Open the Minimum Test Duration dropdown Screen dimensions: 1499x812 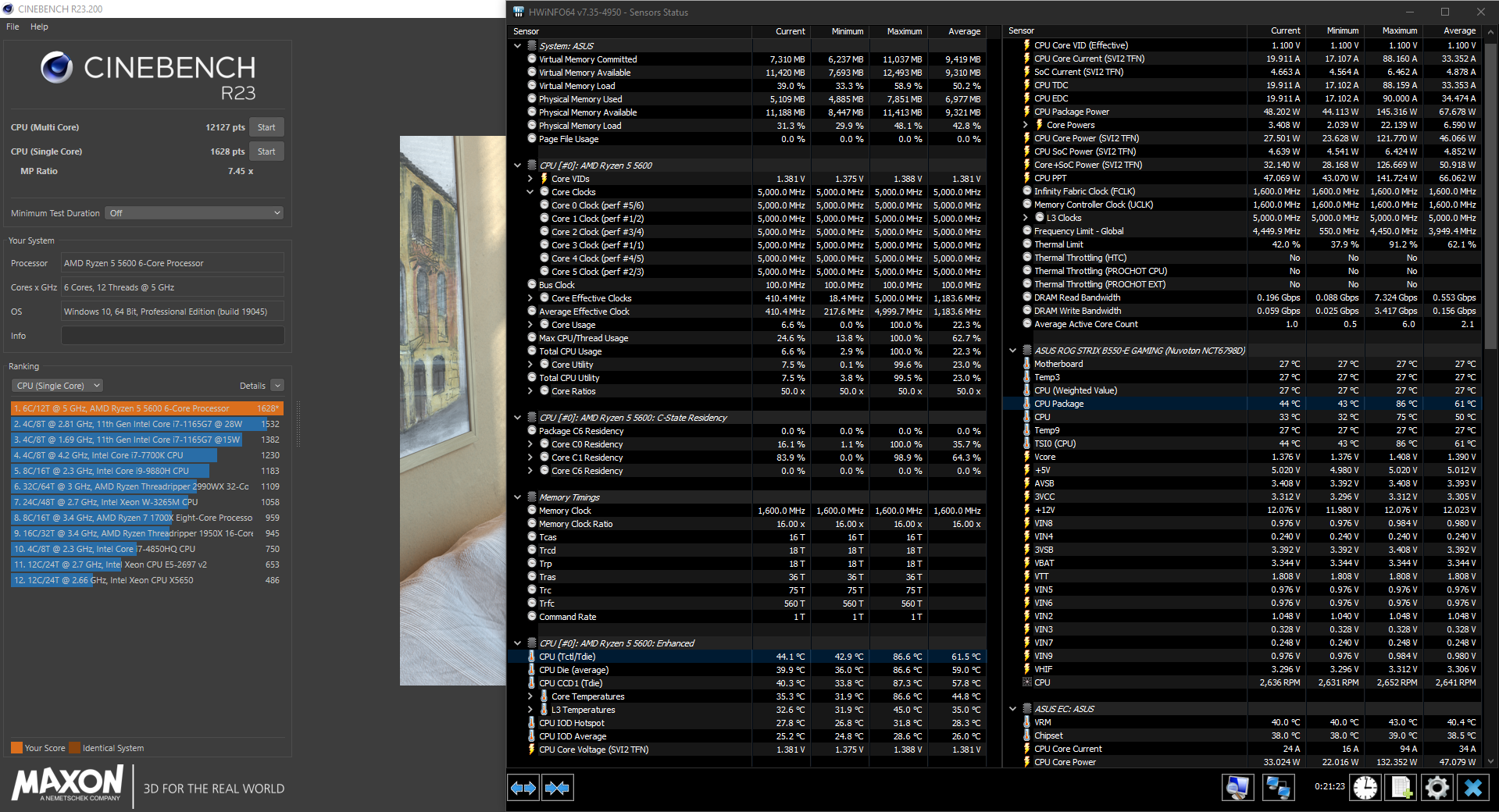[x=194, y=213]
